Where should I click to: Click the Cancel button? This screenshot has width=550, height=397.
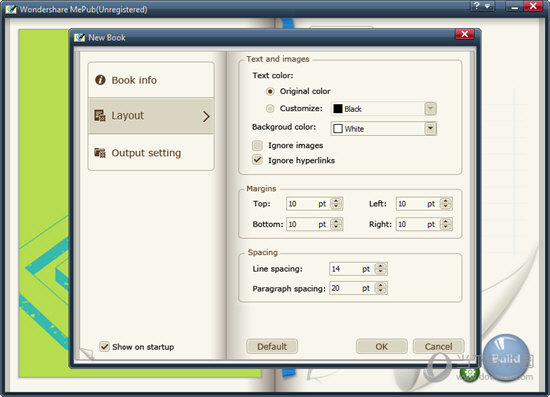coord(438,346)
